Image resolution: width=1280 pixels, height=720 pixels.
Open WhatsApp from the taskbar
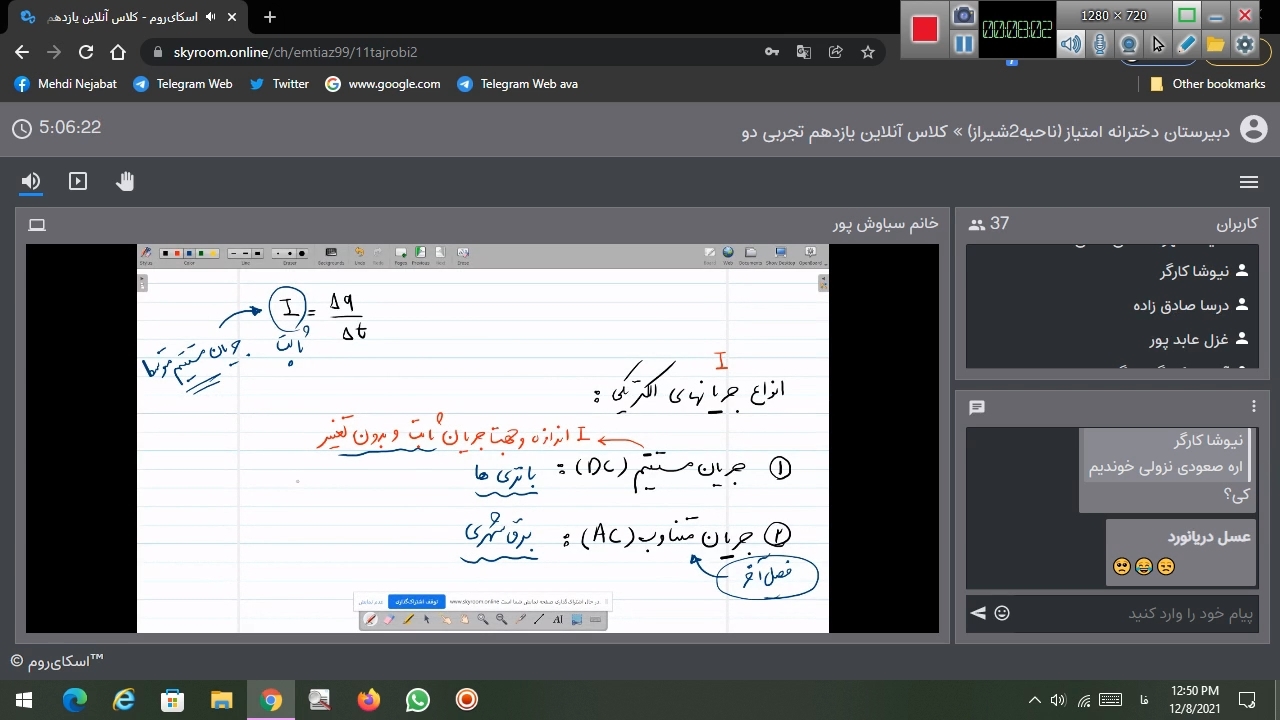[x=417, y=700]
